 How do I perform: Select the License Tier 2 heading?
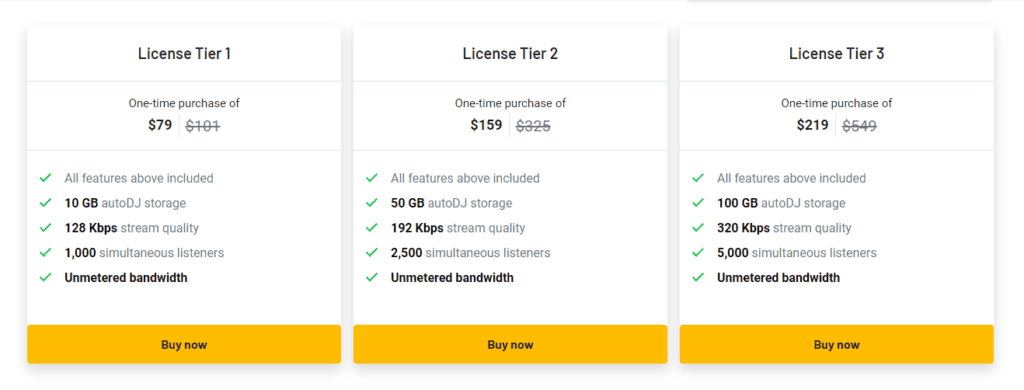tap(510, 54)
